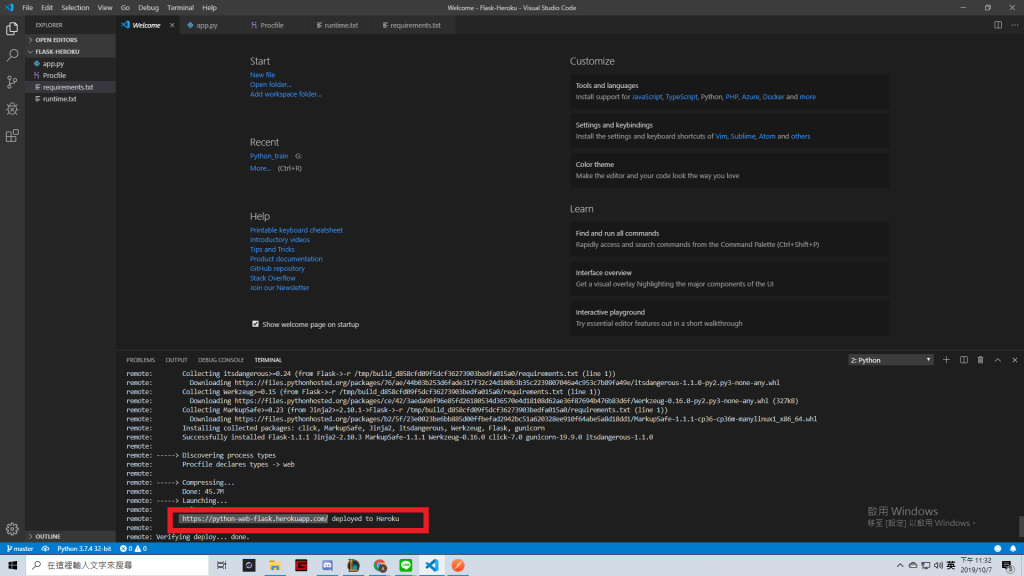Create a new terminal with plus icon
The width and height of the screenshot is (1024, 576).
point(946,360)
